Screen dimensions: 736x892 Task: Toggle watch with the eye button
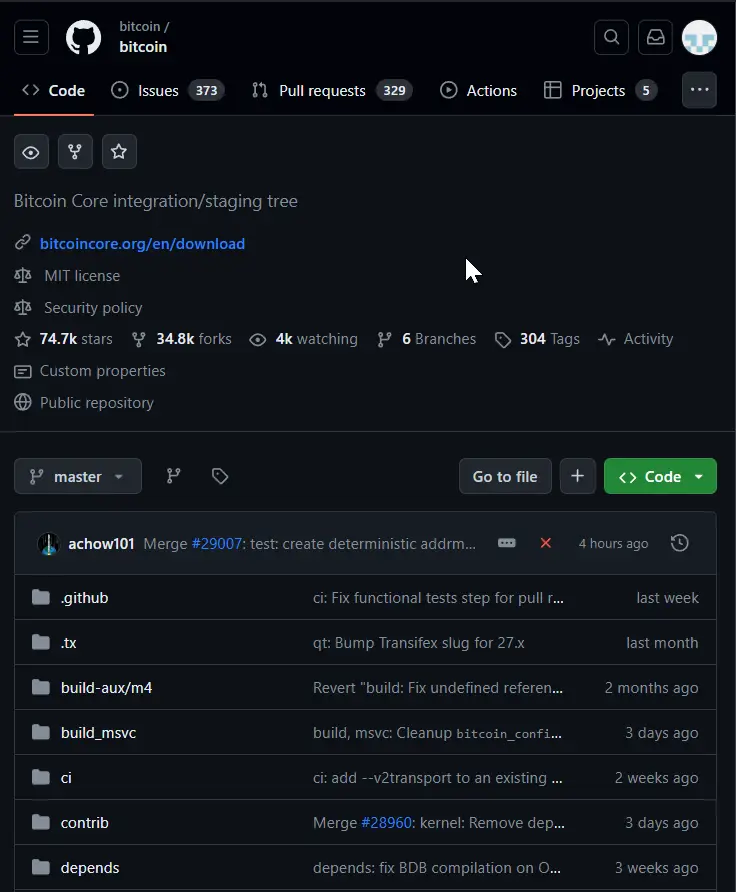pyautogui.click(x=31, y=152)
